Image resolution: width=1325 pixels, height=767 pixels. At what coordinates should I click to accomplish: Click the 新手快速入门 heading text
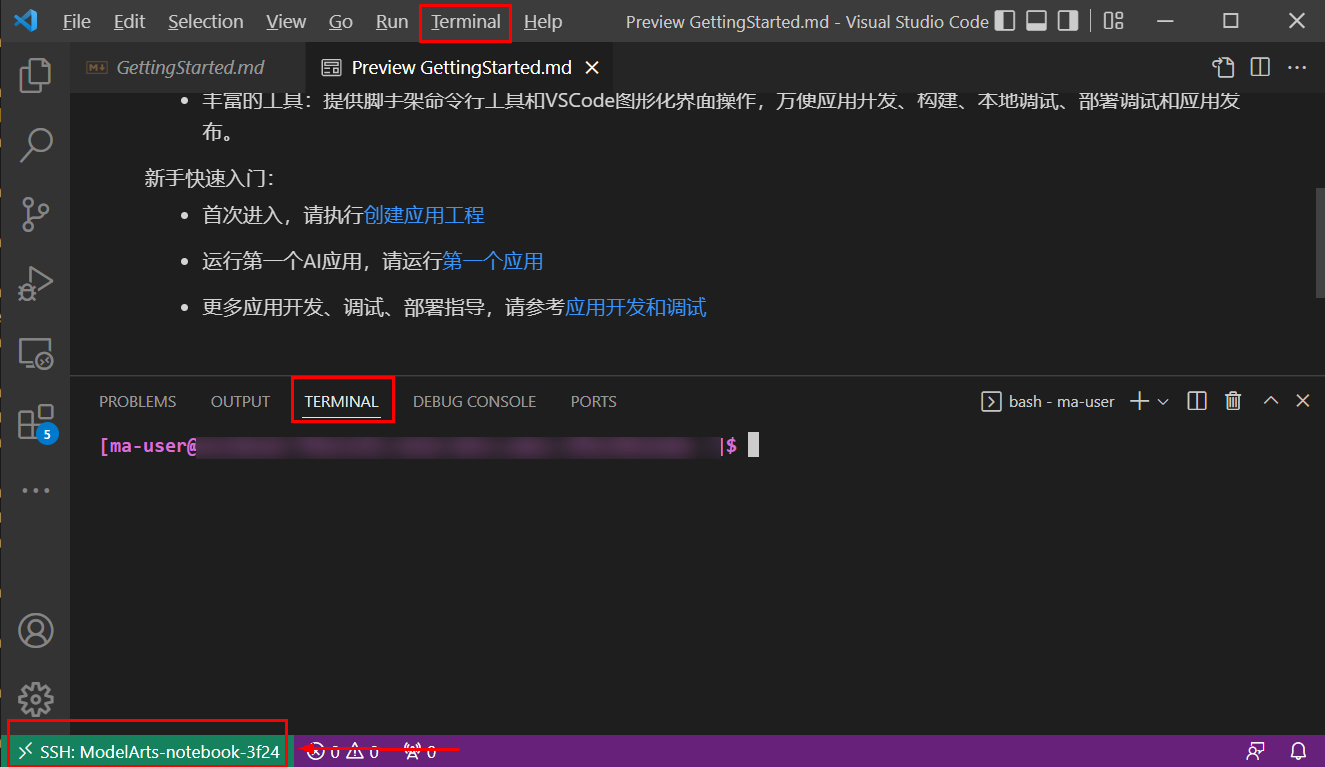(209, 179)
